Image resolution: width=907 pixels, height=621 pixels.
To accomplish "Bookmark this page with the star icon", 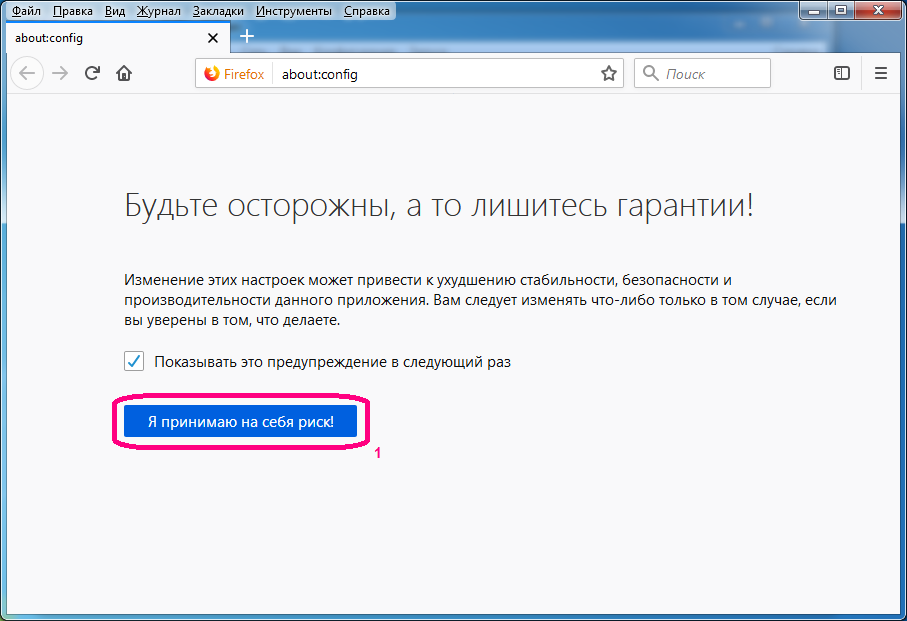I will [608, 74].
